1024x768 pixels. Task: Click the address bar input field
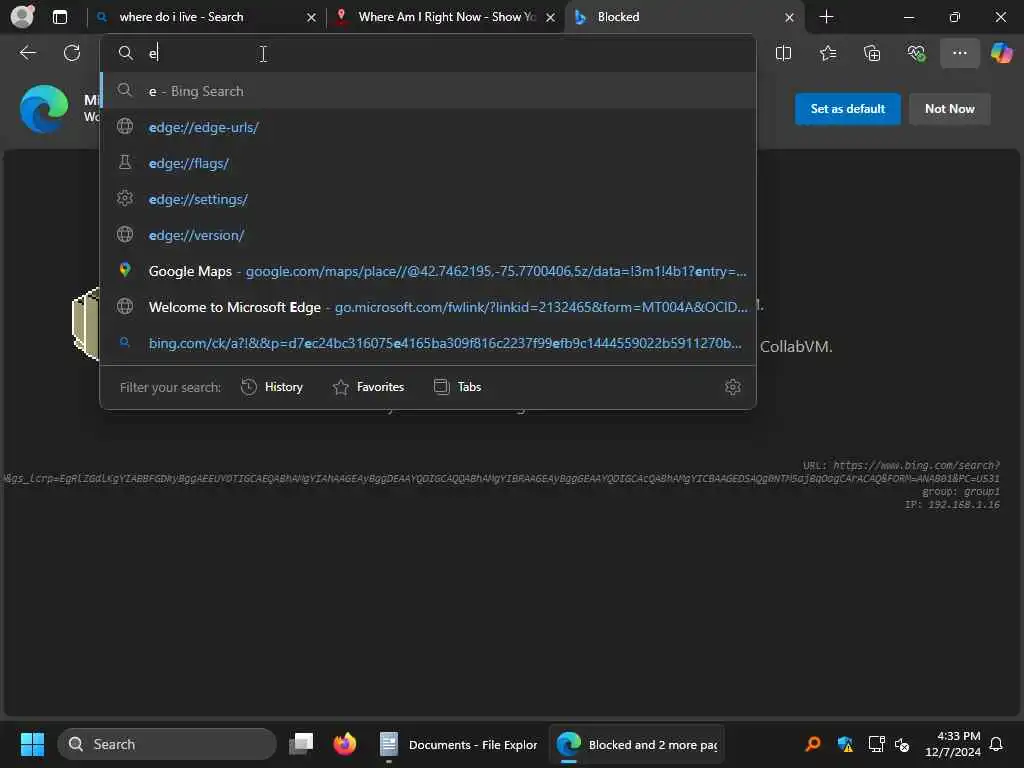tap(428, 54)
